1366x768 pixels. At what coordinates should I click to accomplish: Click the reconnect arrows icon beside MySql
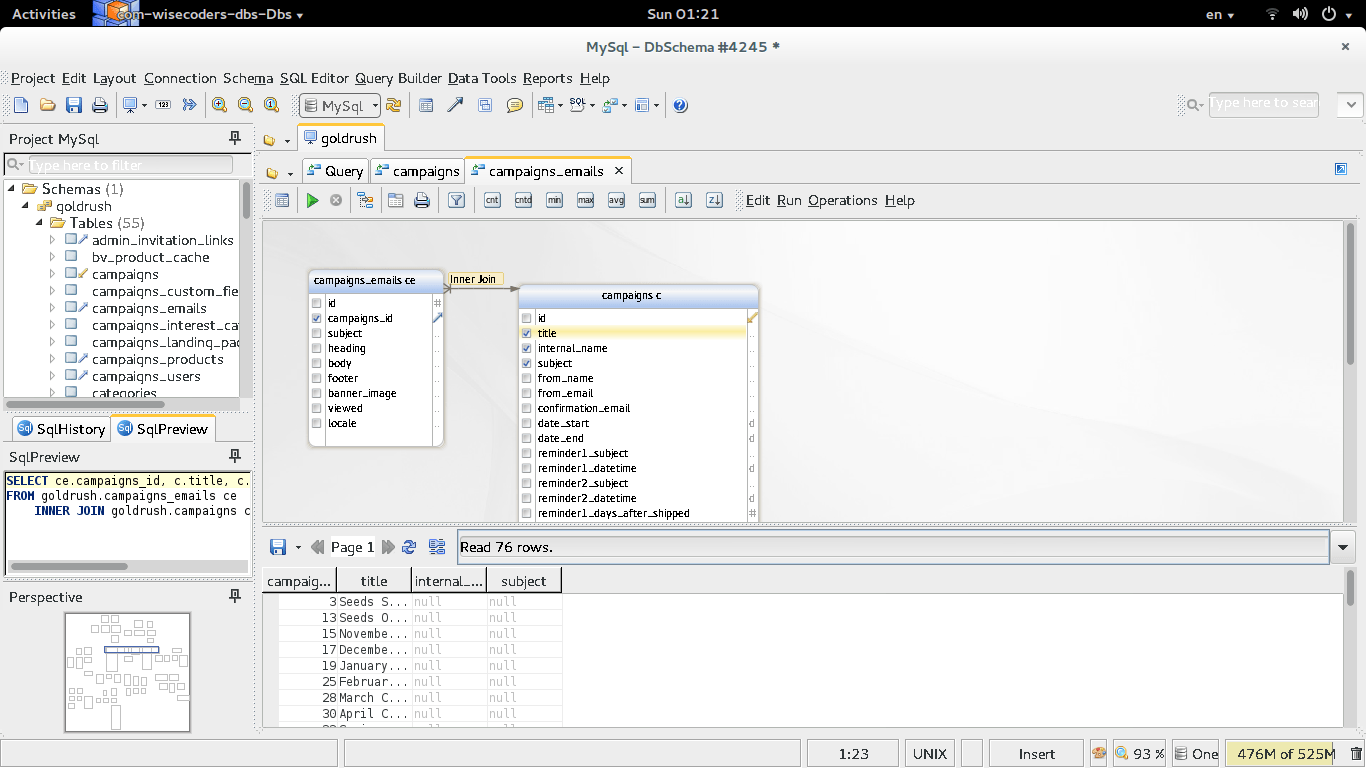393,105
